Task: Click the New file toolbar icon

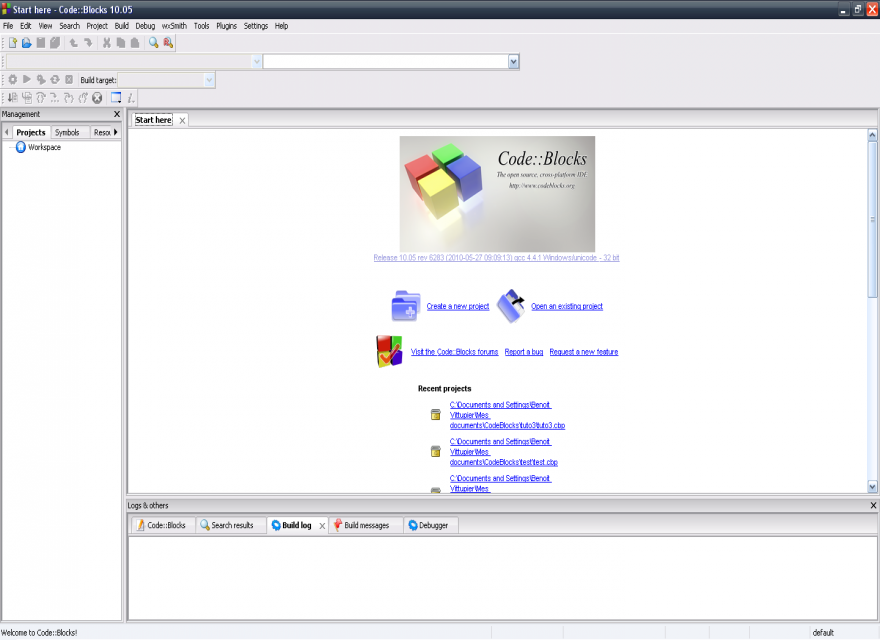Action: point(13,43)
